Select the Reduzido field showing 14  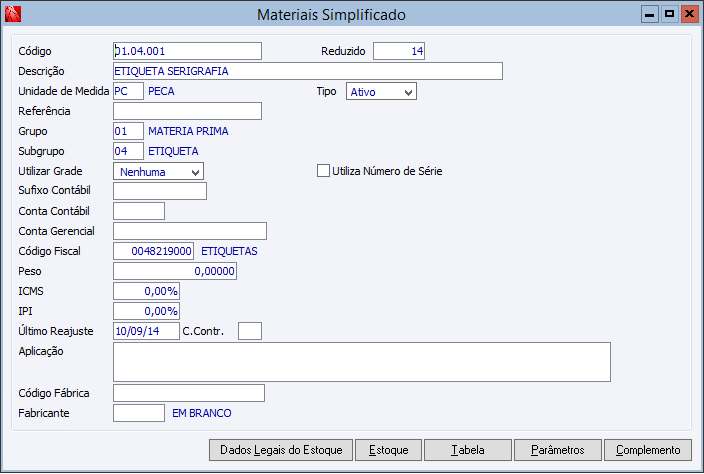[x=399, y=51]
